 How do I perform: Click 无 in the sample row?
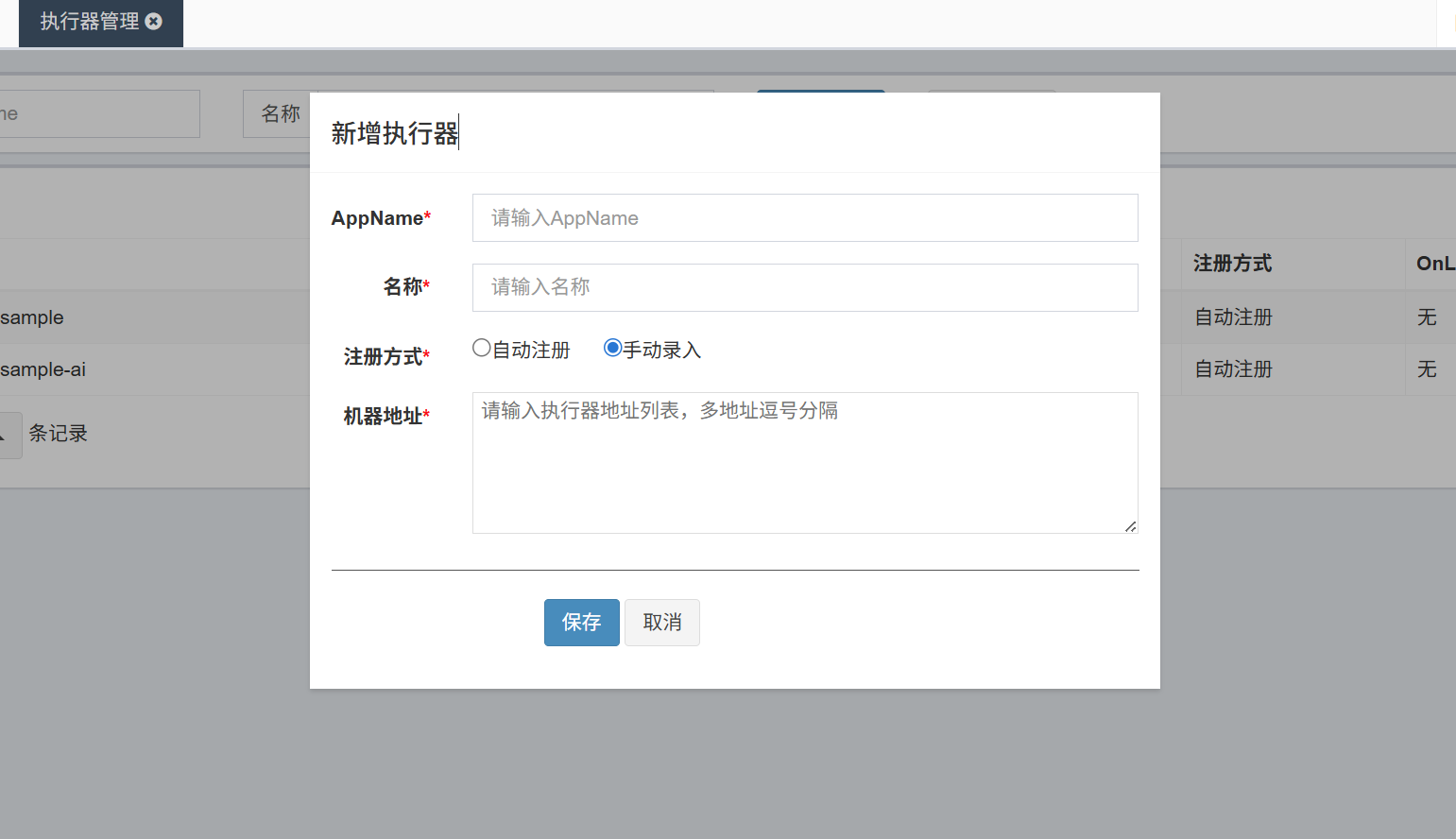pyautogui.click(x=1427, y=317)
